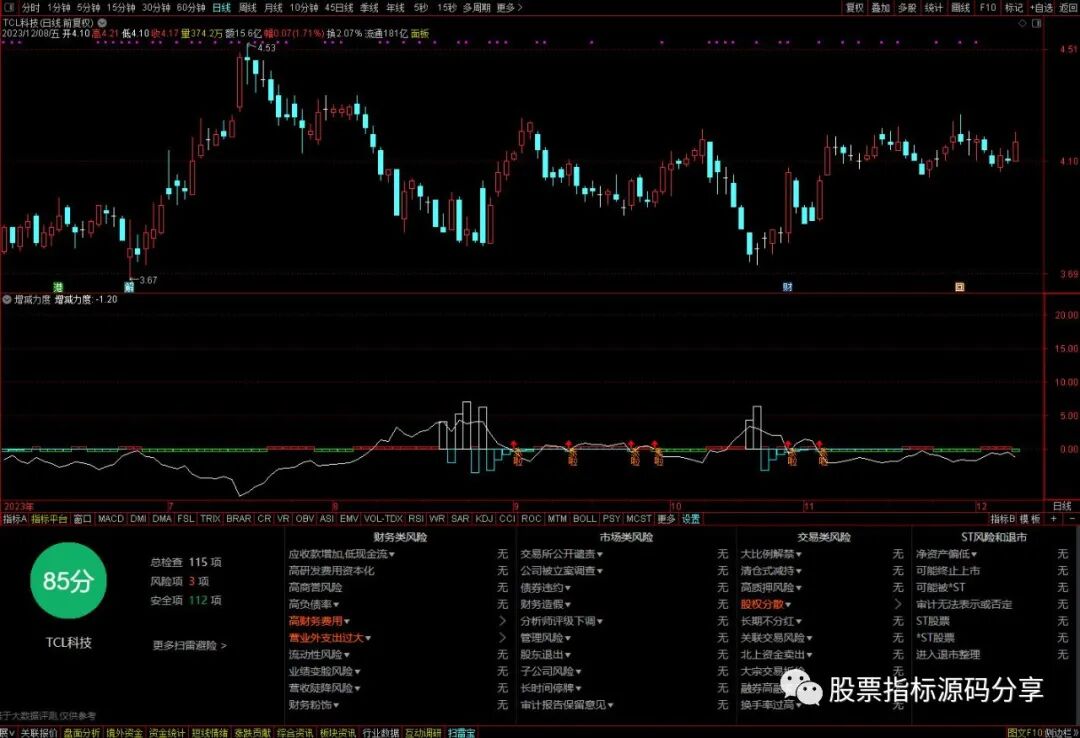Toggle the side panel icon at chart top-right
Viewport: 1080px width, 738px height.
click(x=1037, y=23)
